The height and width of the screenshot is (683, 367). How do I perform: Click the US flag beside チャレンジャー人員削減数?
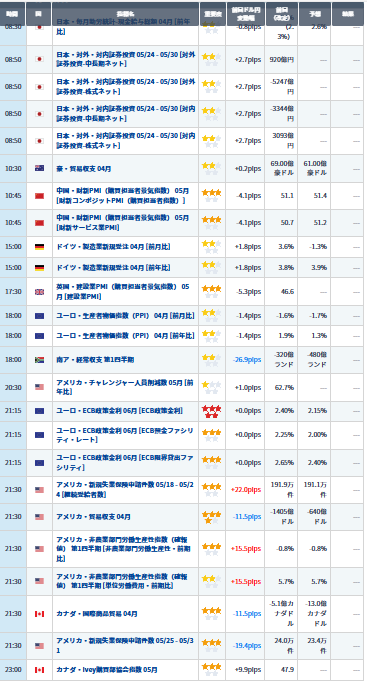39,387
